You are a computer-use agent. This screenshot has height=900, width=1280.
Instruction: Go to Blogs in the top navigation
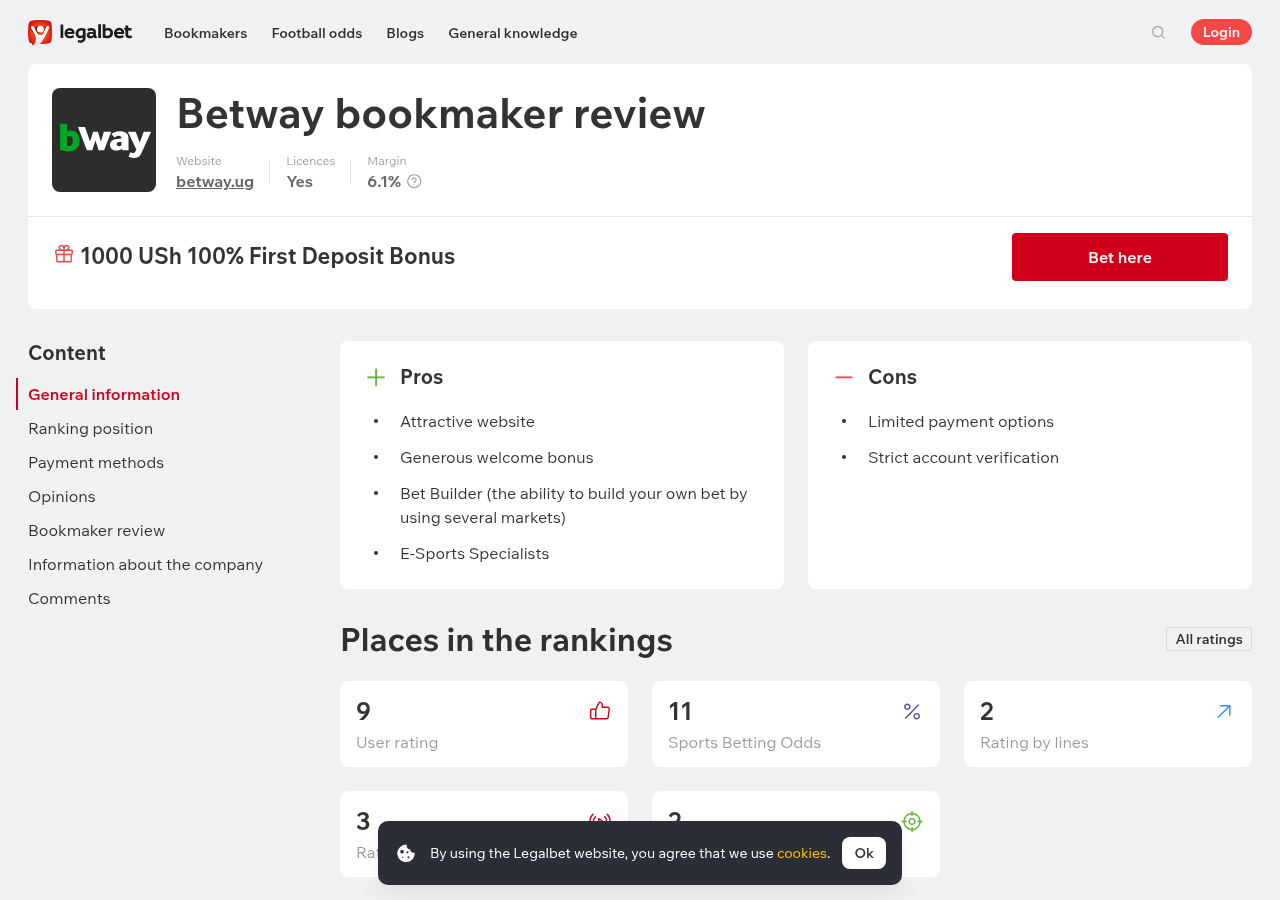click(405, 33)
